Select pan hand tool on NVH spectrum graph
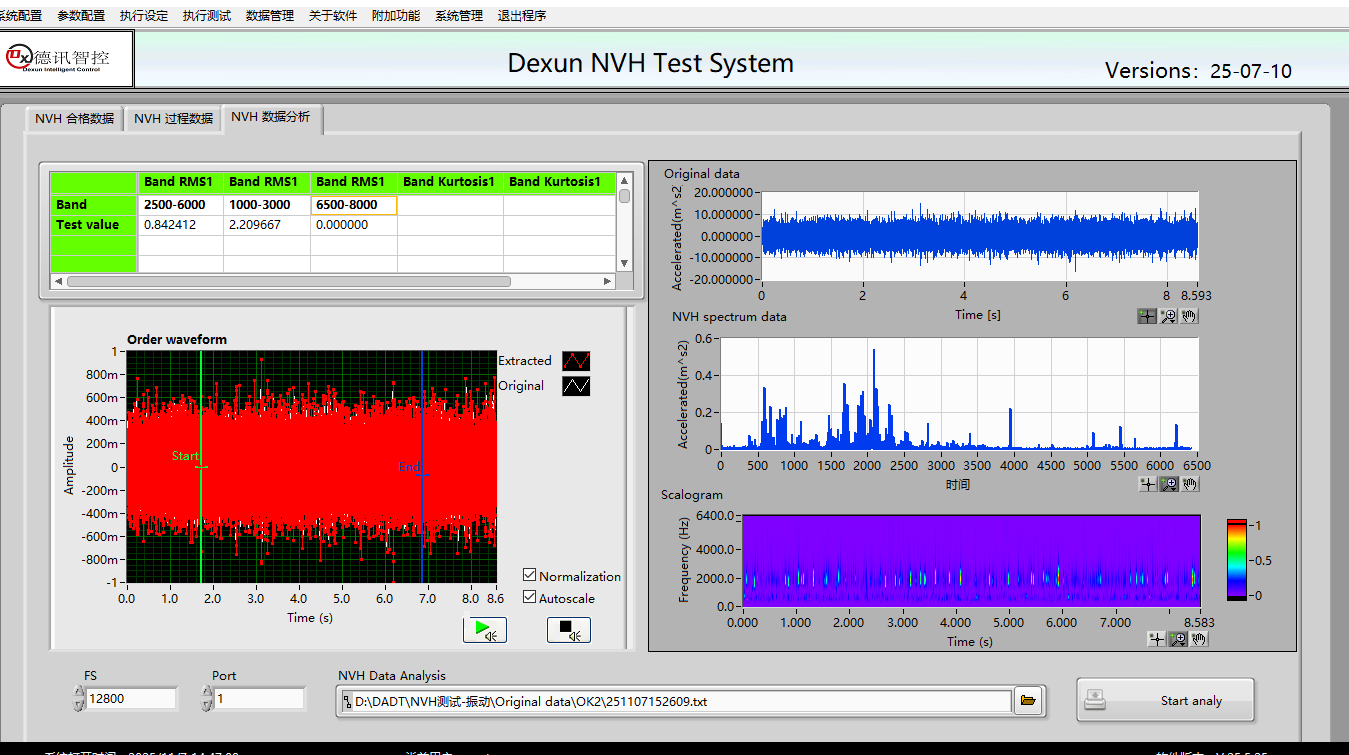 (1189, 484)
